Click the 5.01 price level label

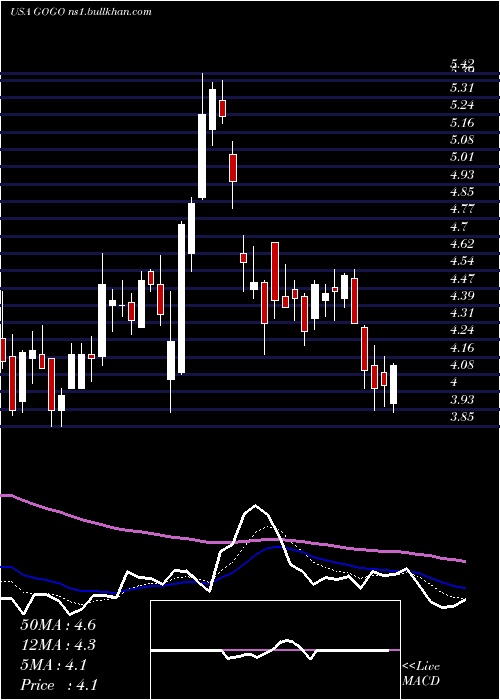point(462,157)
